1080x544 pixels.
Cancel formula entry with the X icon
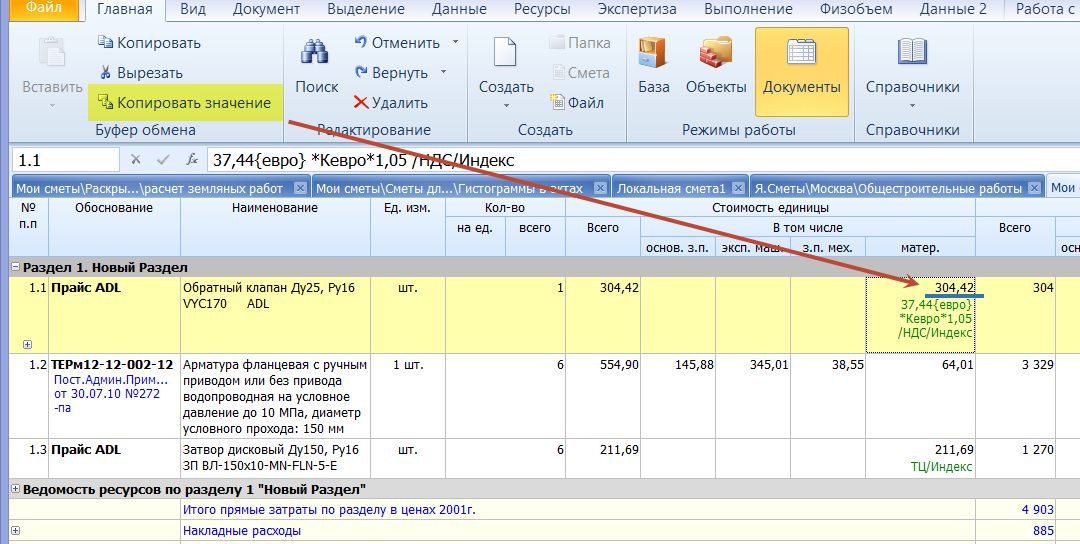click(136, 160)
